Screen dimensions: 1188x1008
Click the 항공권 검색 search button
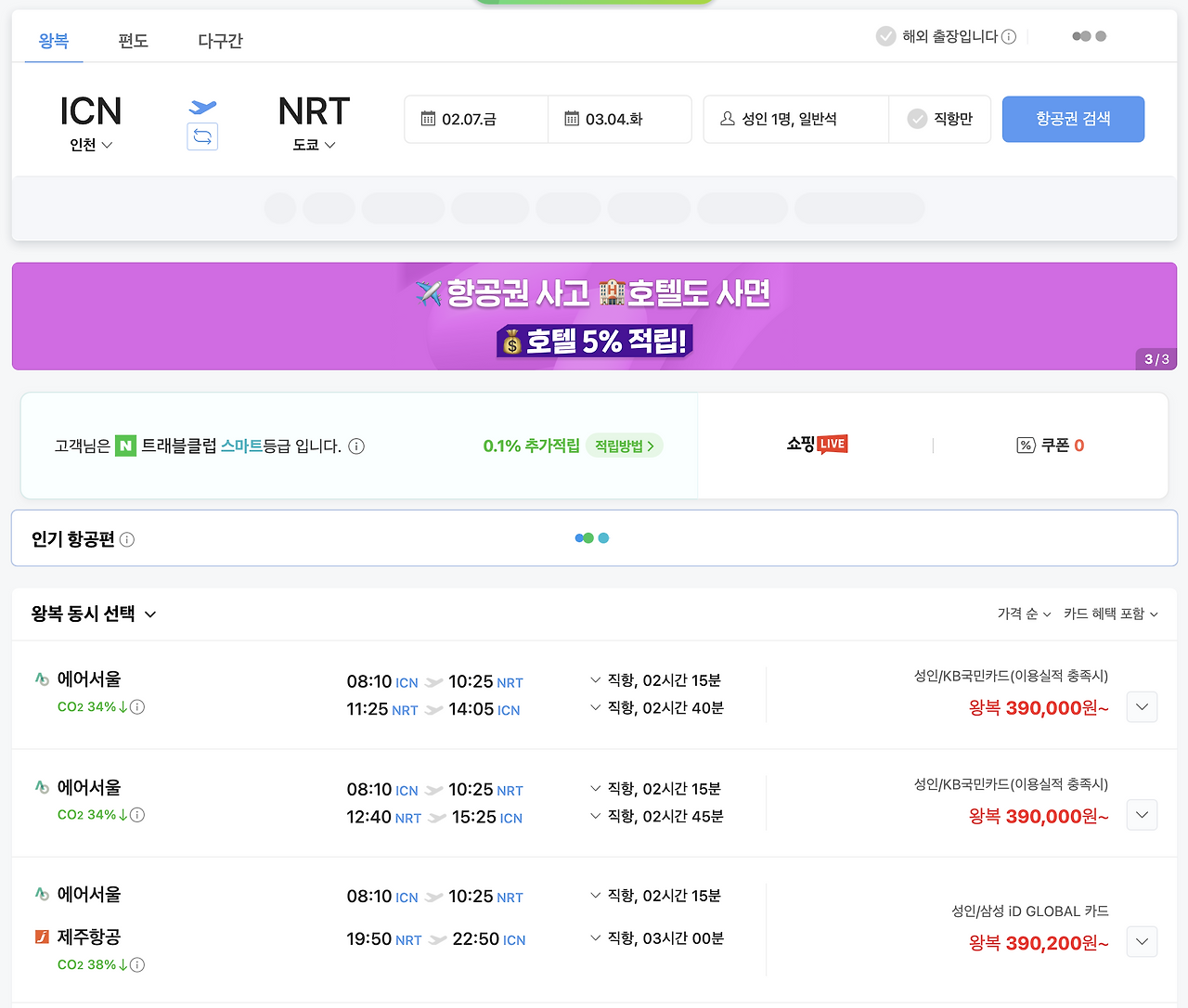tap(1073, 119)
